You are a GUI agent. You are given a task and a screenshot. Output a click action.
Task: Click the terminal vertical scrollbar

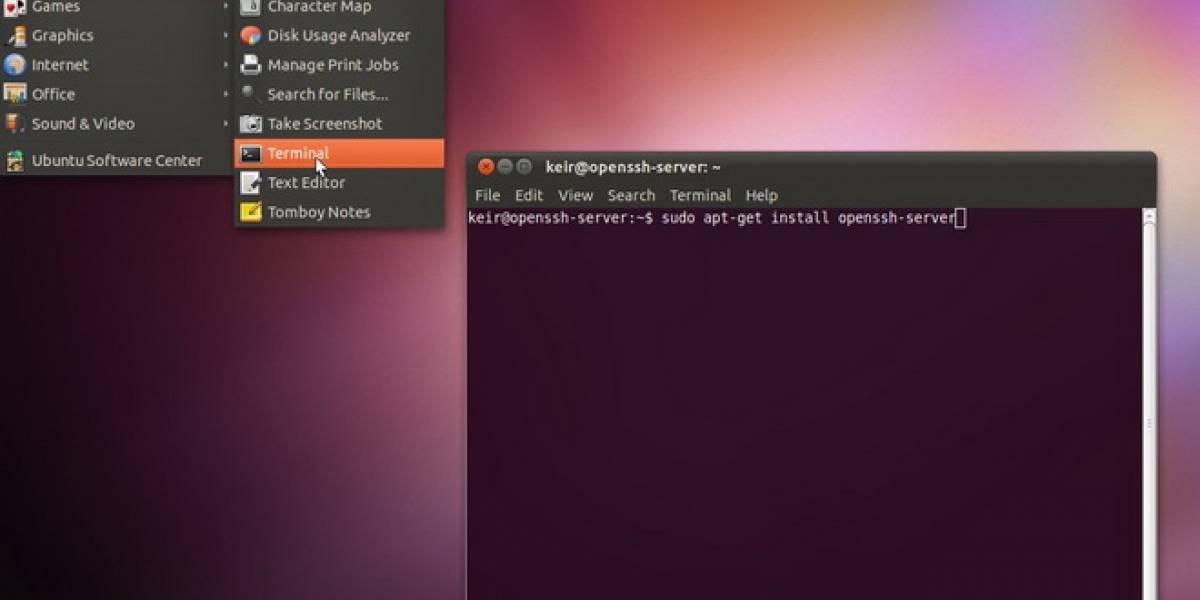1149,404
